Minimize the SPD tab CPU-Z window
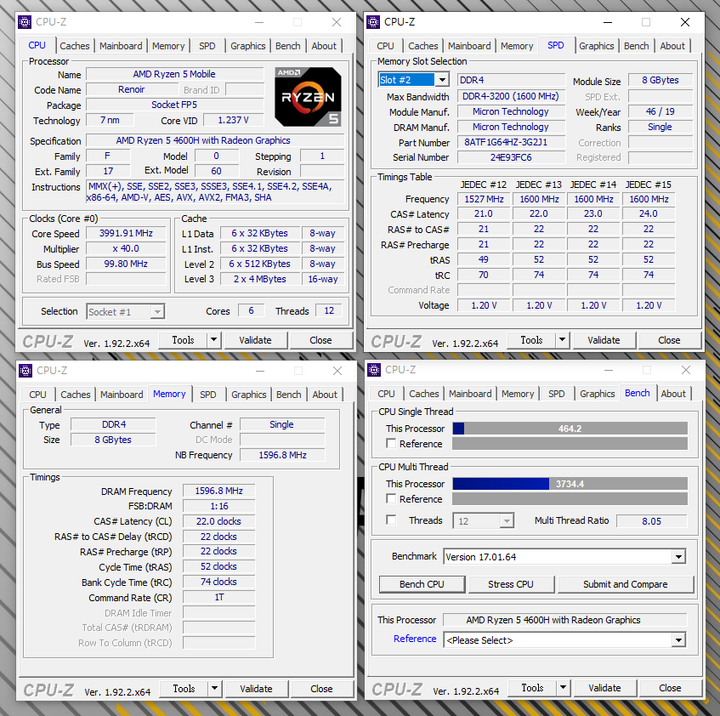Image resolution: width=720 pixels, height=716 pixels. click(x=608, y=22)
